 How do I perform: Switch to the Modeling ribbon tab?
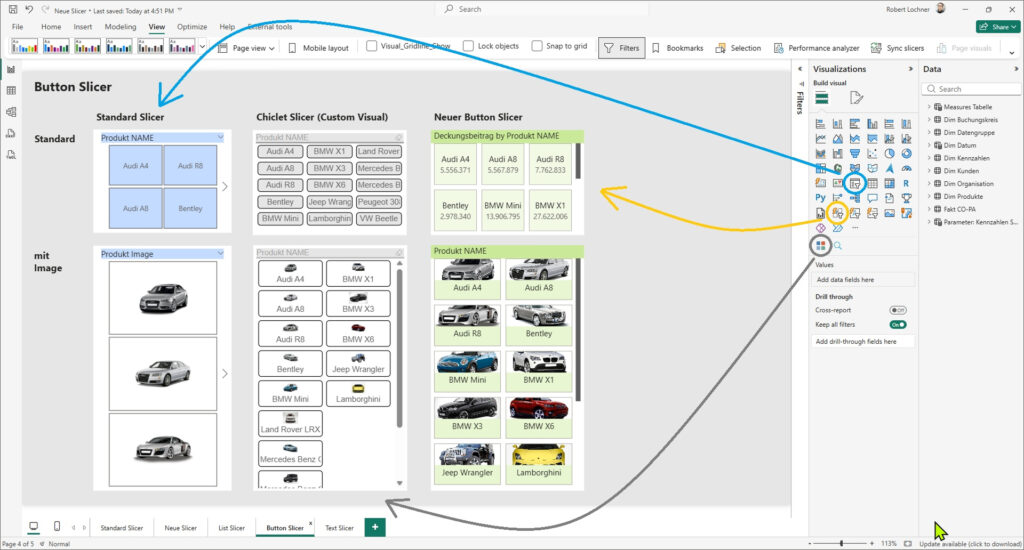120,27
